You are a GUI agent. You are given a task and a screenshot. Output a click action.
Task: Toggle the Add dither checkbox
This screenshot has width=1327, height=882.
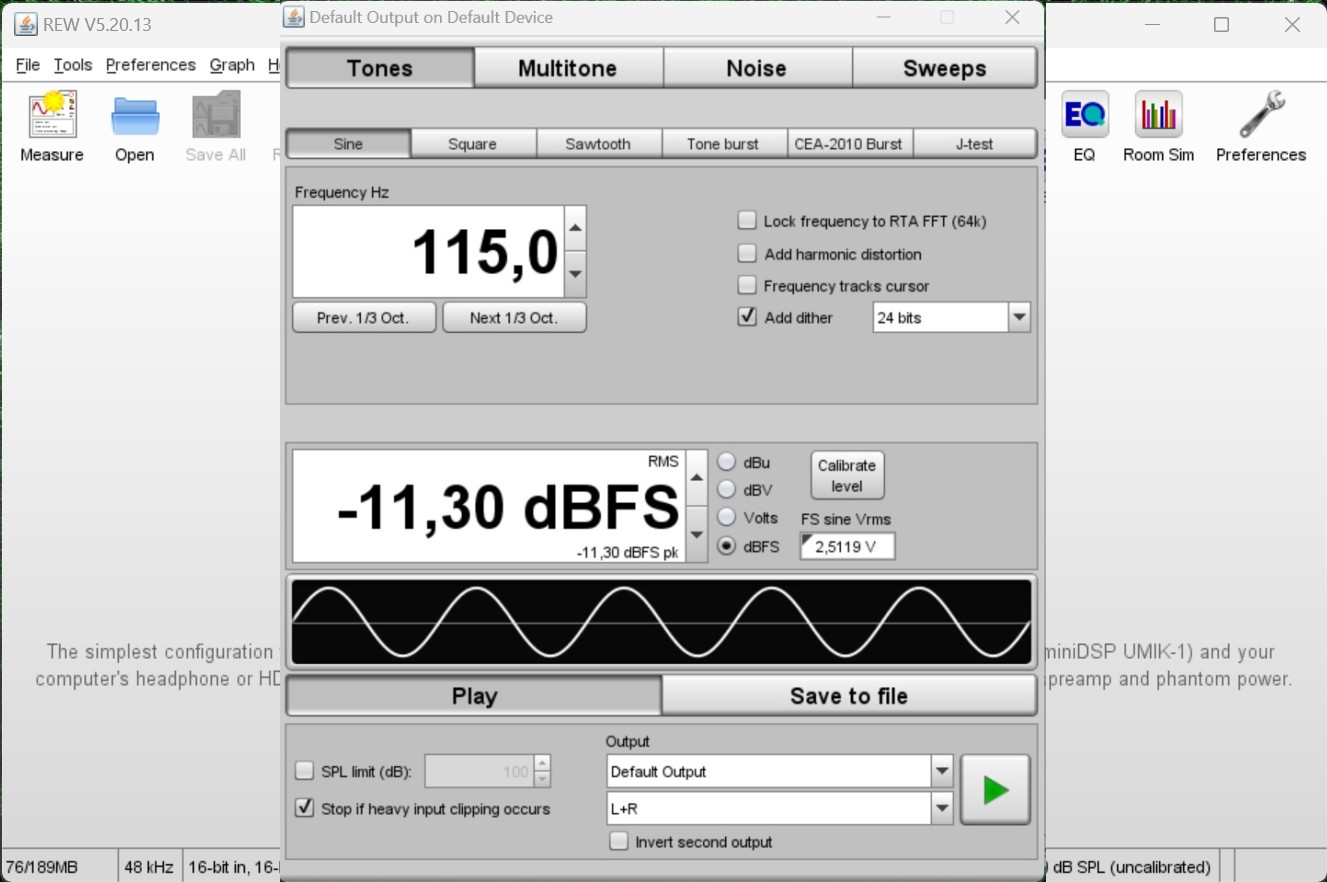point(747,317)
